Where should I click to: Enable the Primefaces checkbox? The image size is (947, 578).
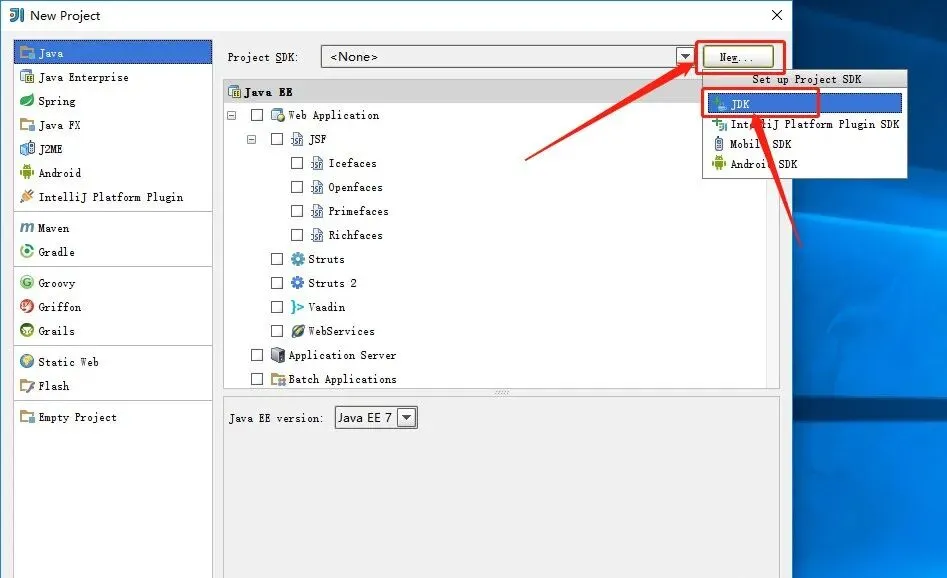[297, 211]
